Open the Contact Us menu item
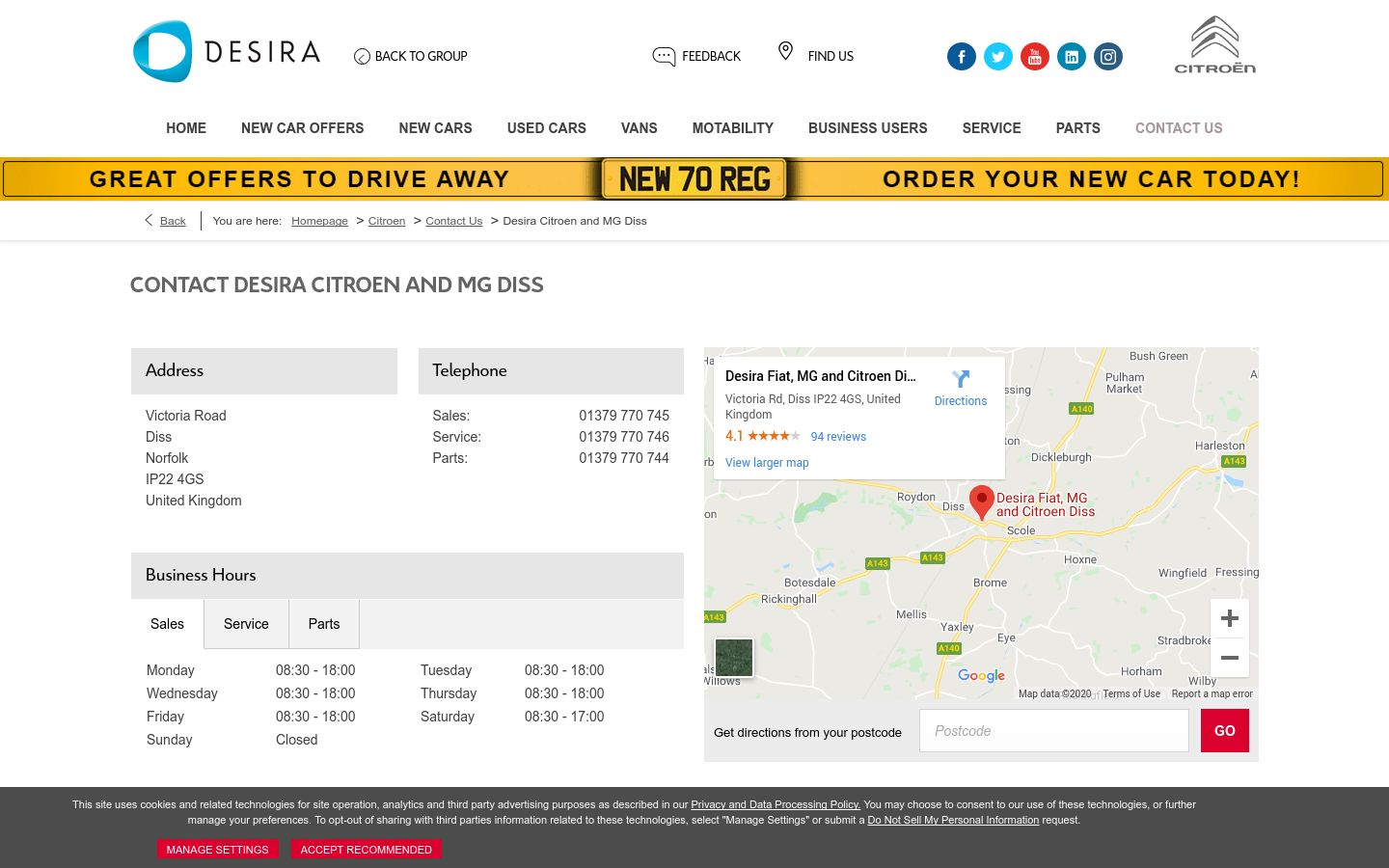The width and height of the screenshot is (1389, 868). point(1179,128)
